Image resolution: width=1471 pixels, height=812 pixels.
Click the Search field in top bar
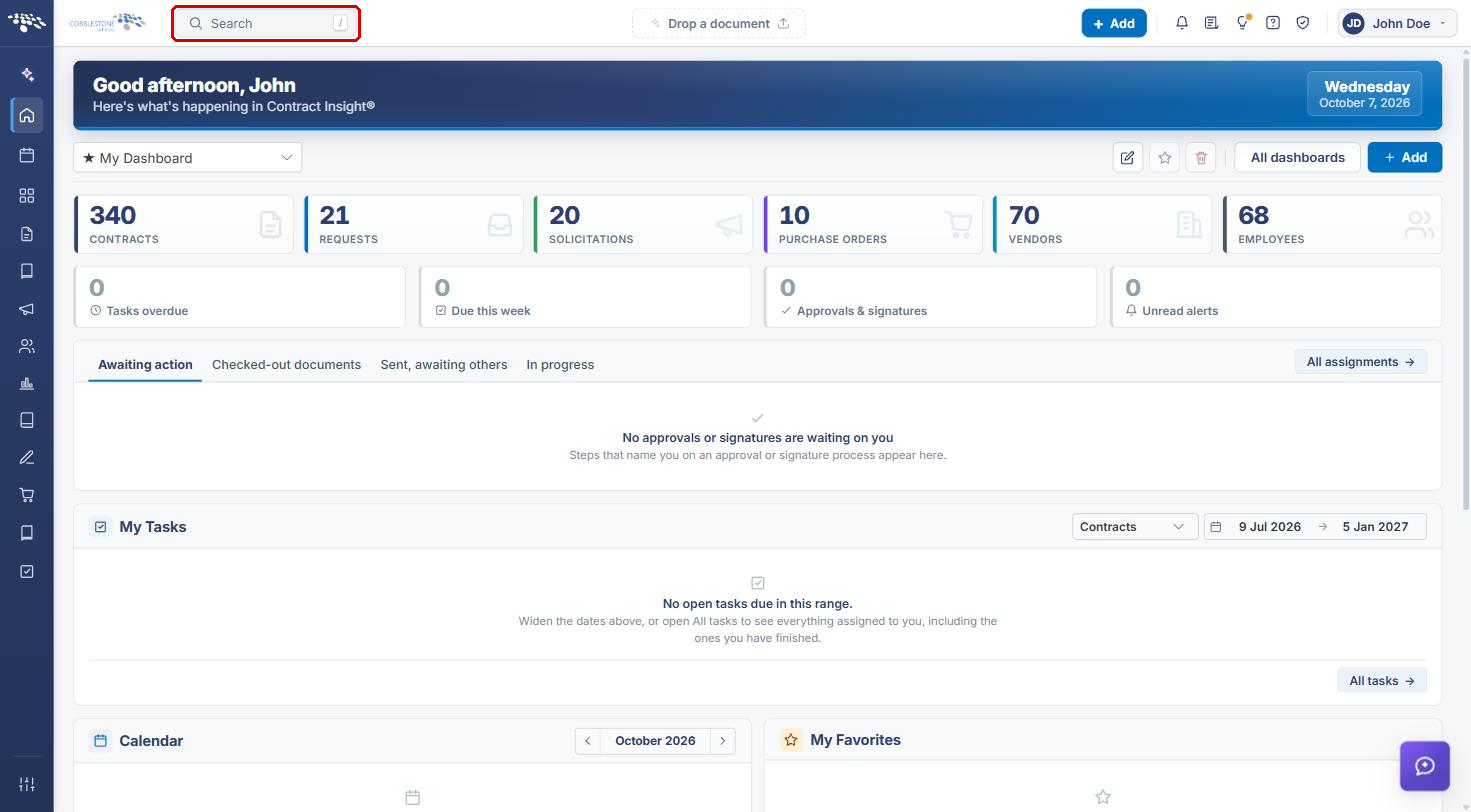[x=266, y=23]
